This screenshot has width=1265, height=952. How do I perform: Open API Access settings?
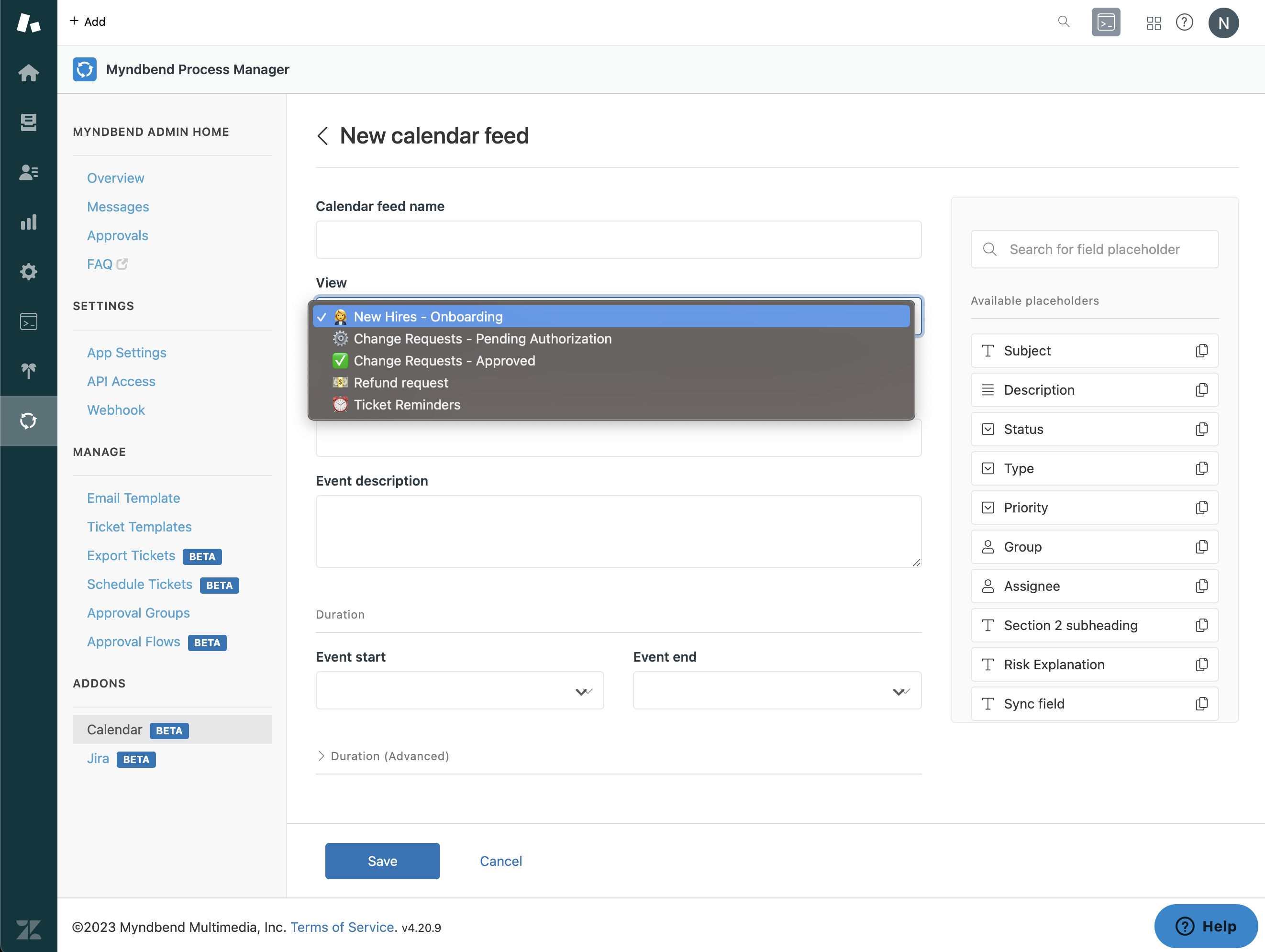121,381
